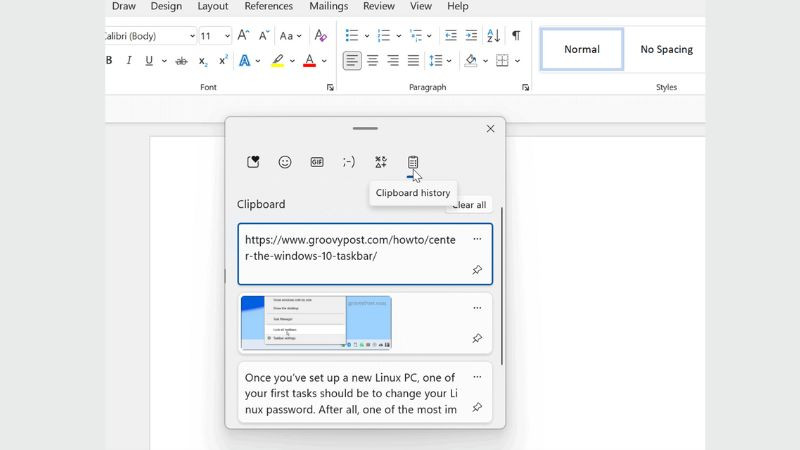The width and height of the screenshot is (800, 450).
Task: Open the Symbols tab
Action: pyautogui.click(x=381, y=162)
